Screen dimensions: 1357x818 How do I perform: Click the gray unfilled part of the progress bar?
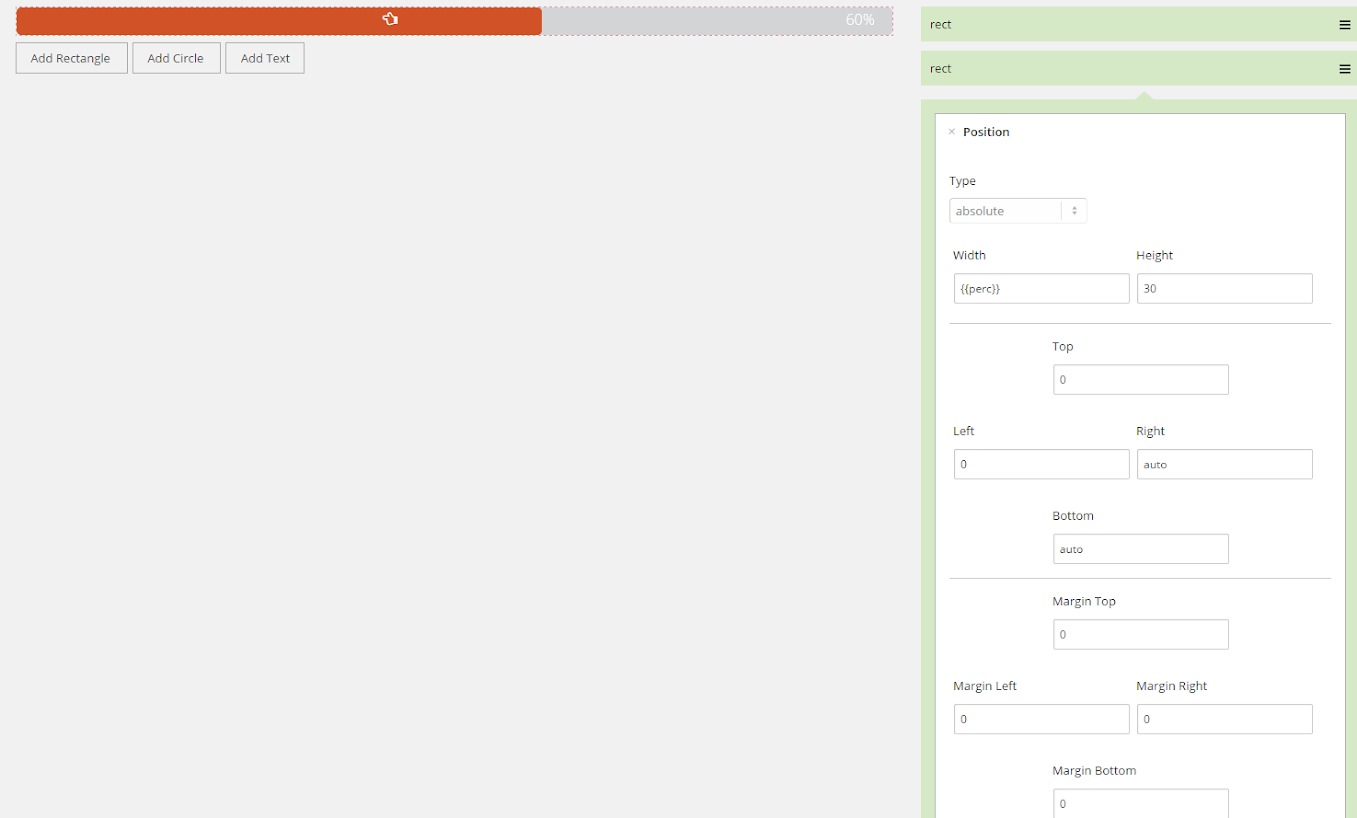690,21
